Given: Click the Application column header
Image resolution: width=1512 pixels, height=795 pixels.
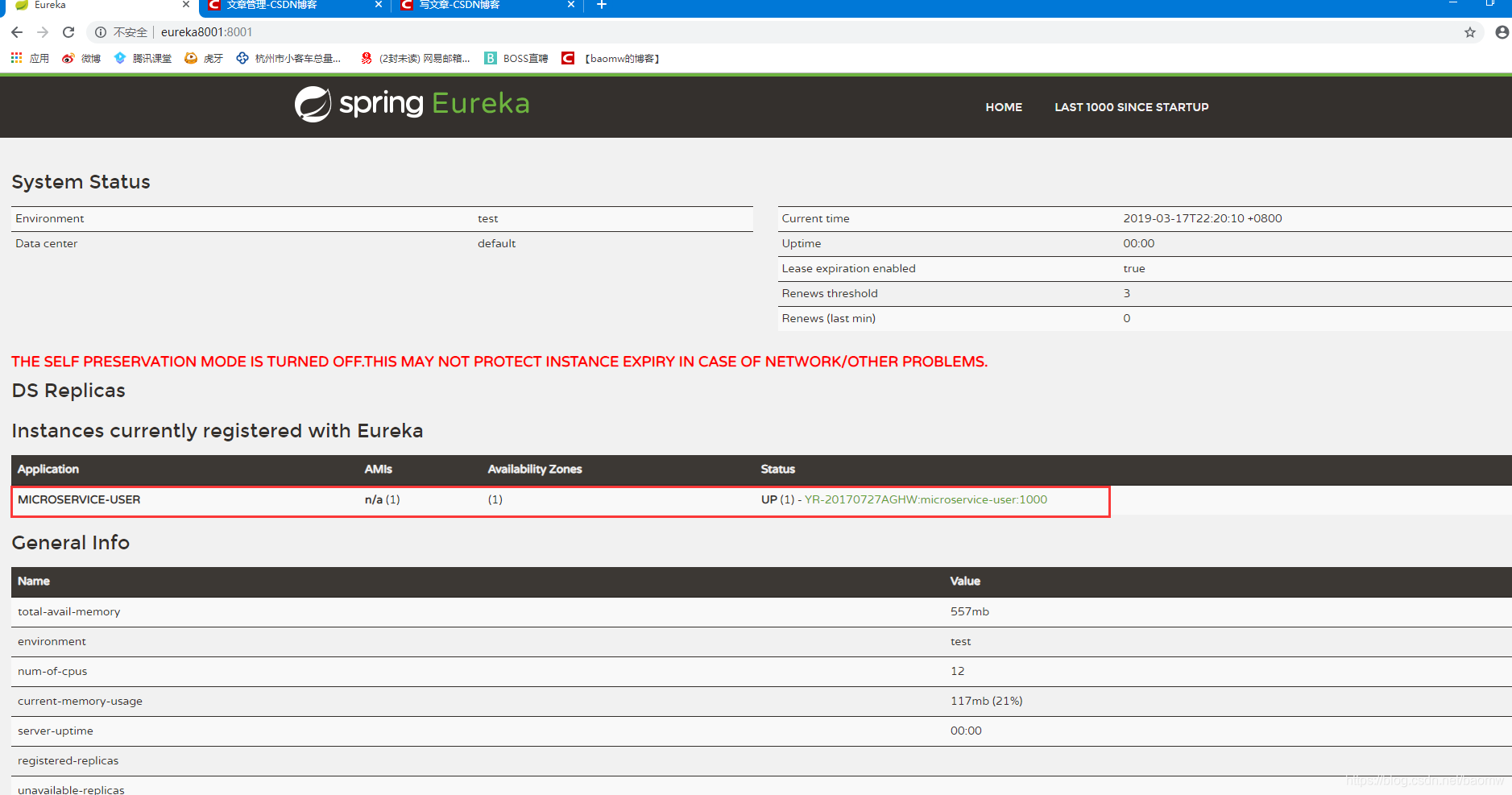Looking at the screenshot, I should (x=48, y=469).
